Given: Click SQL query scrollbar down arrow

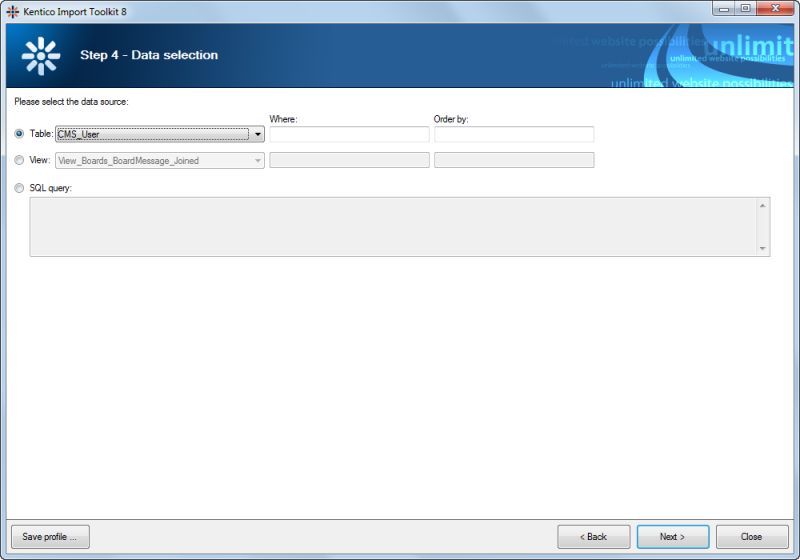Looking at the screenshot, I should (x=763, y=248).
